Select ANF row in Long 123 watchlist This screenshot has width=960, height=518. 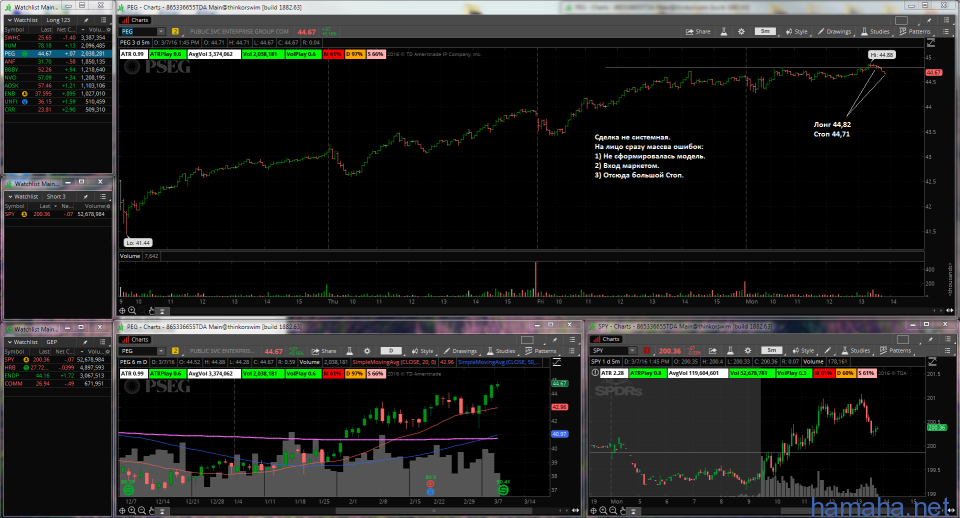[58, 62]
